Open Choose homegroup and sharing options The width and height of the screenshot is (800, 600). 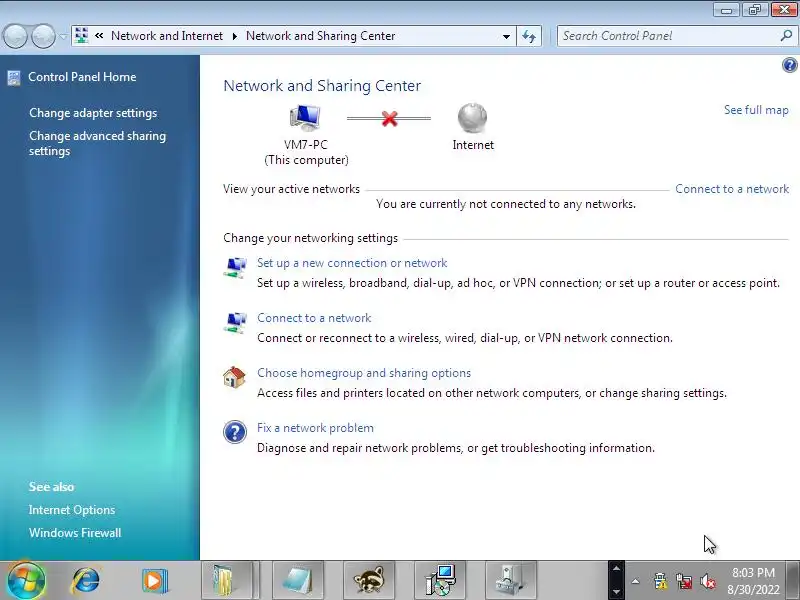pos(364,373)
